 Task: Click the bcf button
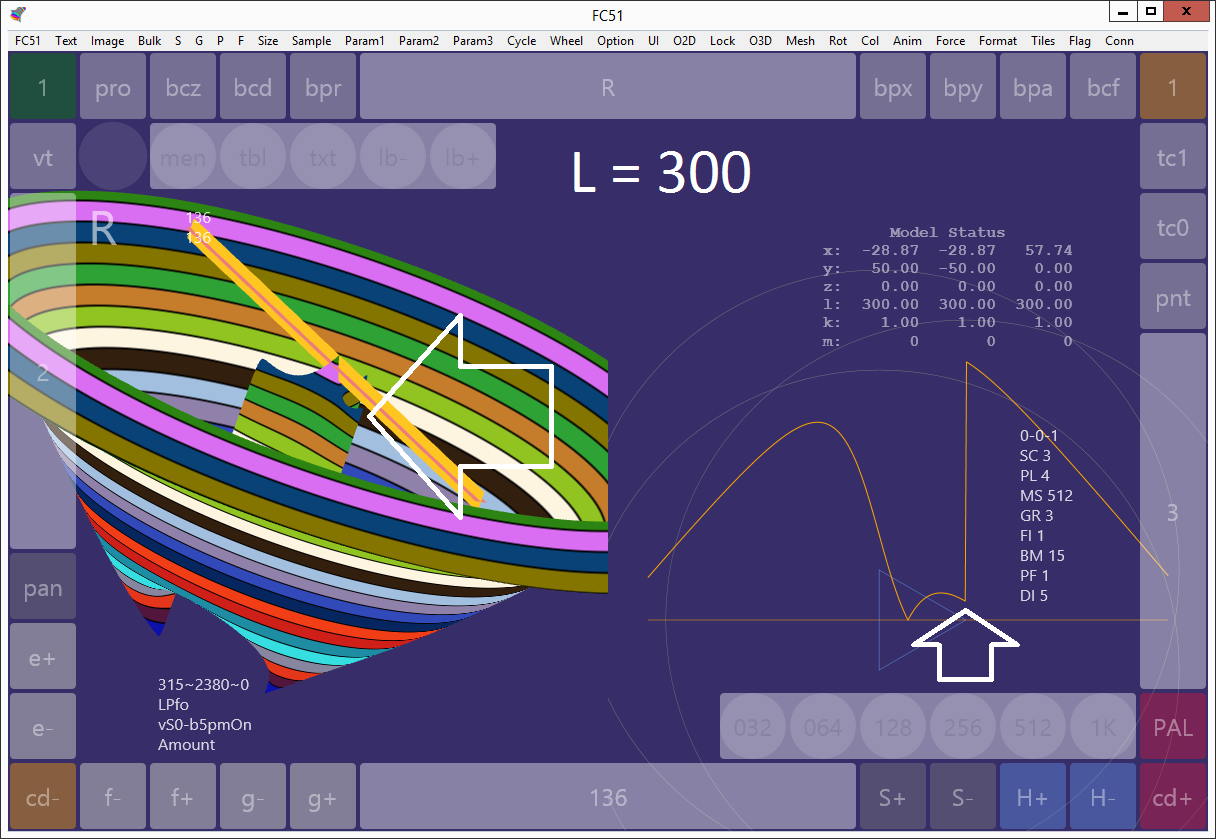tap(1103, 87)
